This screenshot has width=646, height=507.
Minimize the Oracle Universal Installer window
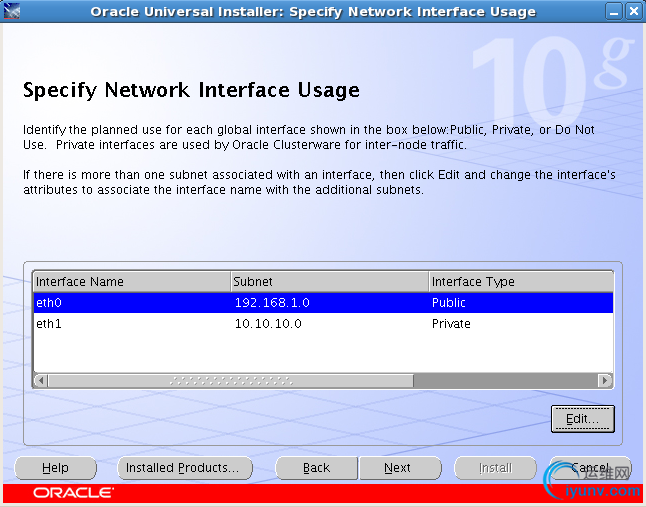tap(615, 12)
